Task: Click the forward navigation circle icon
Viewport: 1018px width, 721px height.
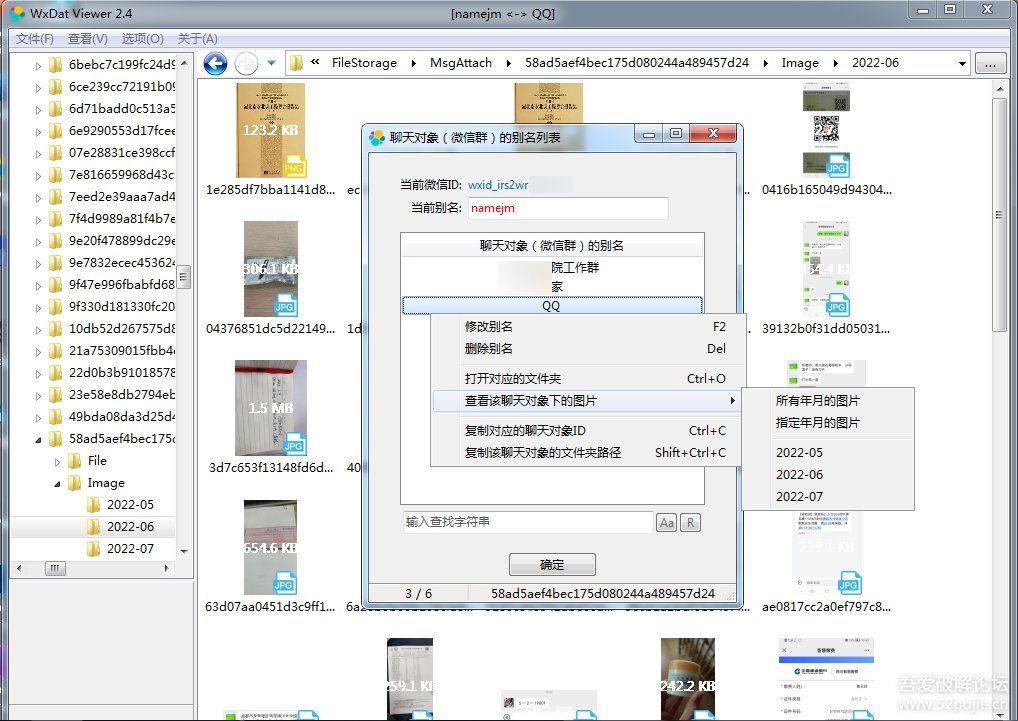Action: pos(245,62)
